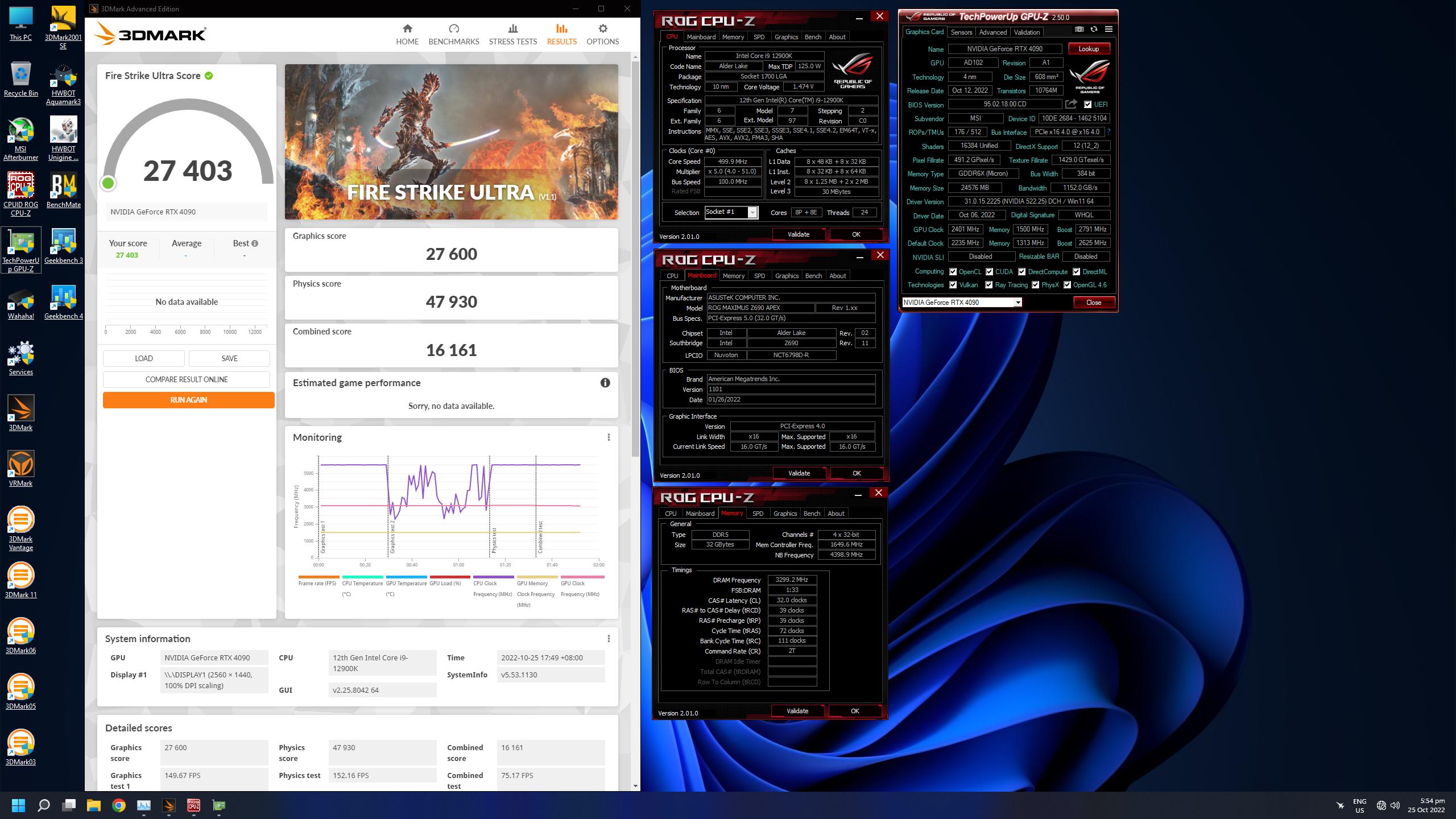Screen dimensions: 1456x819
Task: Open the HOME section in 3DMark
Action: (407, 35)
